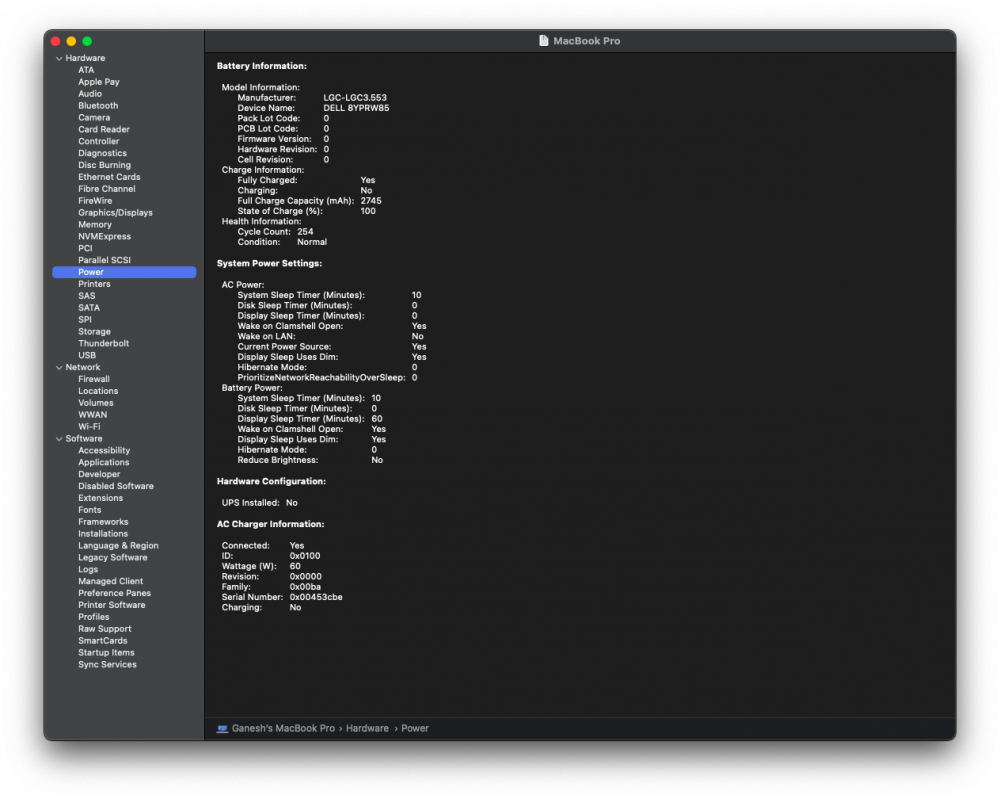Open the Applications software entry
This screenshot has height=799, width=1000.
pyautogui.click(x=103, y=463)
